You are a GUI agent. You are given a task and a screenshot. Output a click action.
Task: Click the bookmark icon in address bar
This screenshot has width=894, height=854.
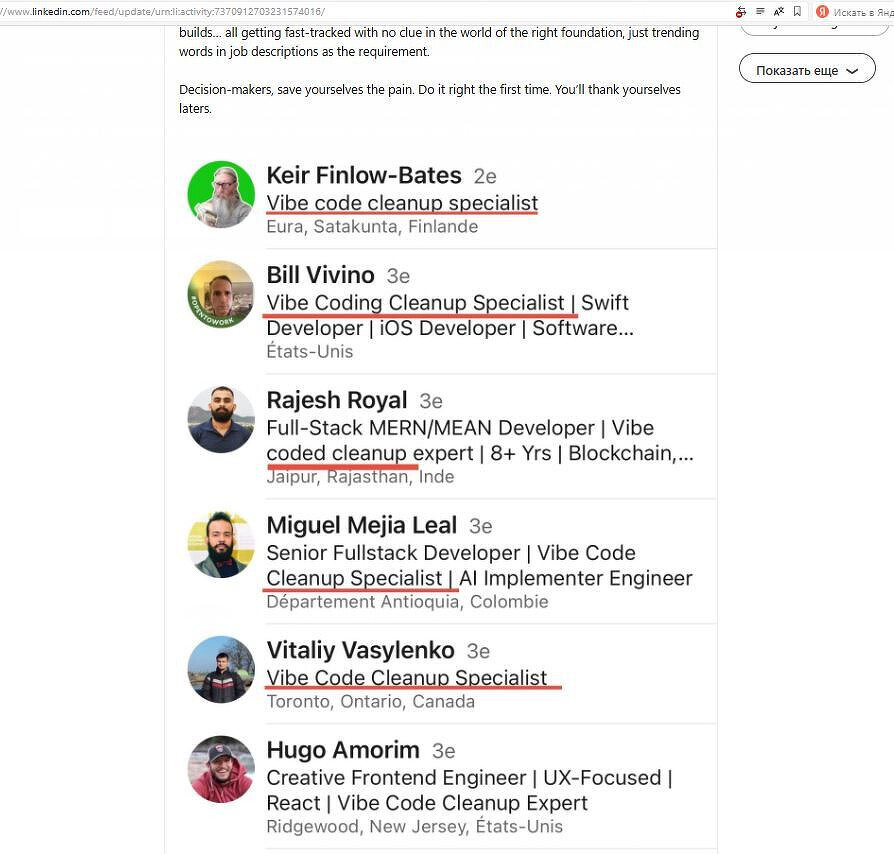click(797, 11)
